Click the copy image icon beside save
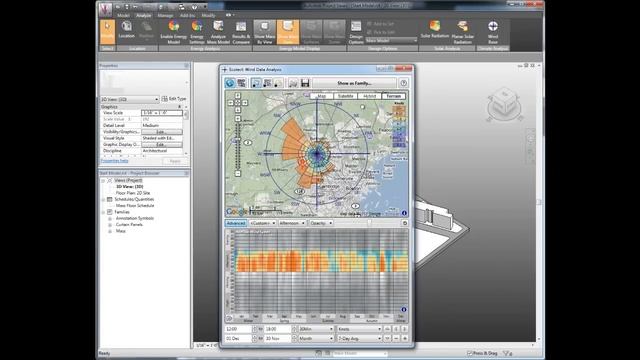The height and width of the screenshot is (360, 640). point(293,83)
